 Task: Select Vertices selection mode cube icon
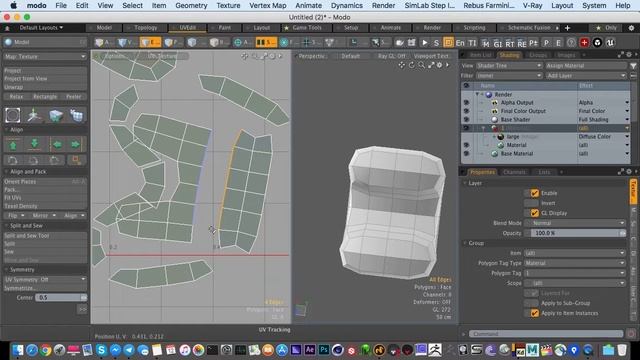(x=127, y=42)
